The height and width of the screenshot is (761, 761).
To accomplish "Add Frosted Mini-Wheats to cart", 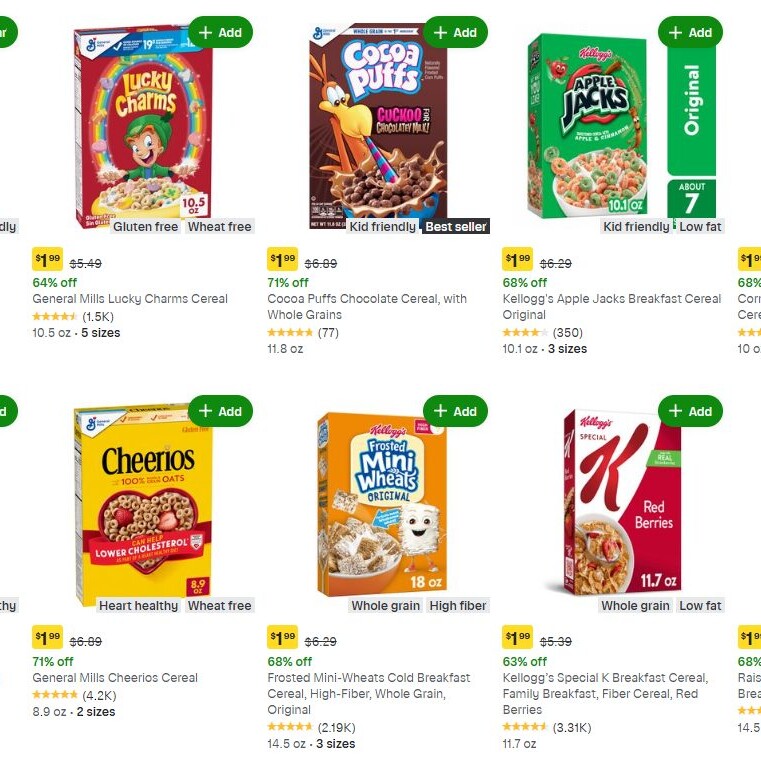I will click(455, 411).
